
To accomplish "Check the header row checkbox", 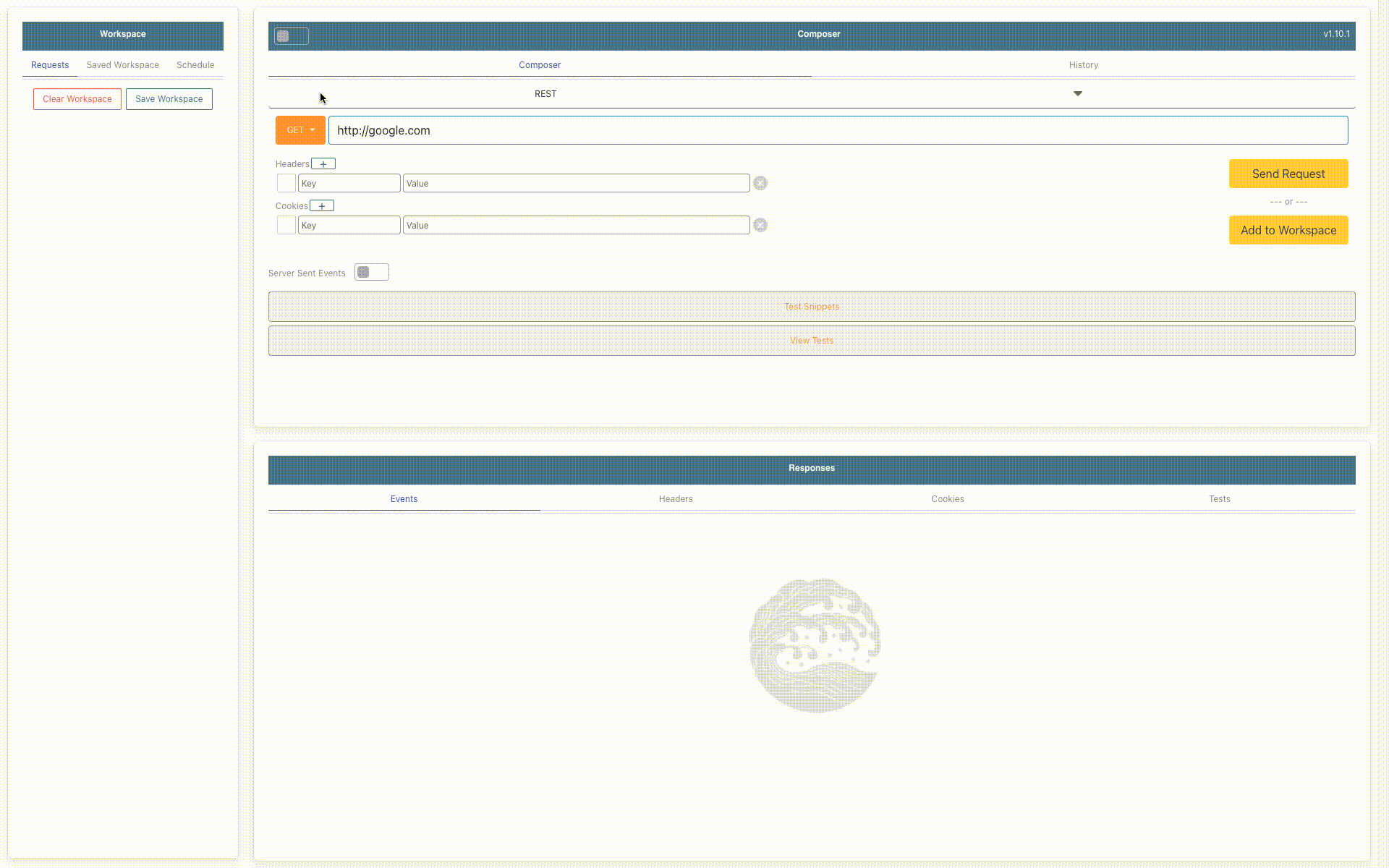I will coord(286,184).
